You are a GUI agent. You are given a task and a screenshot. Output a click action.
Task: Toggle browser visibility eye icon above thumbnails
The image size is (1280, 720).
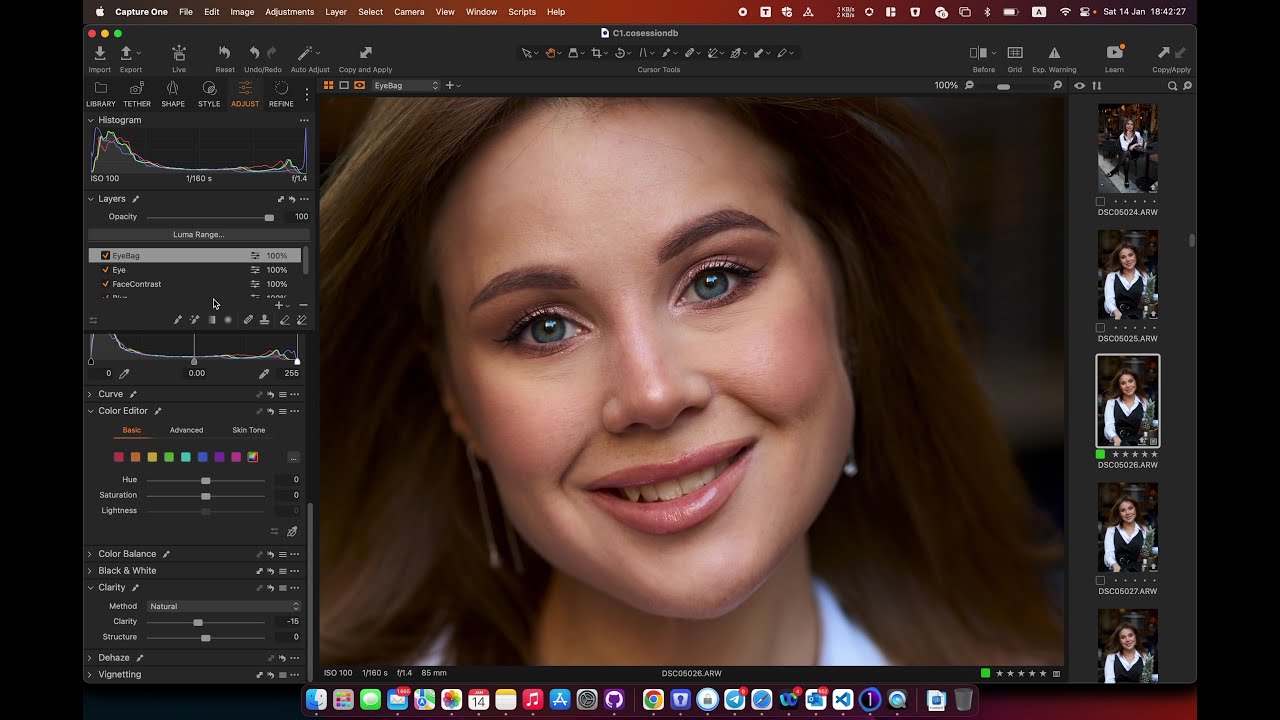1080,86
